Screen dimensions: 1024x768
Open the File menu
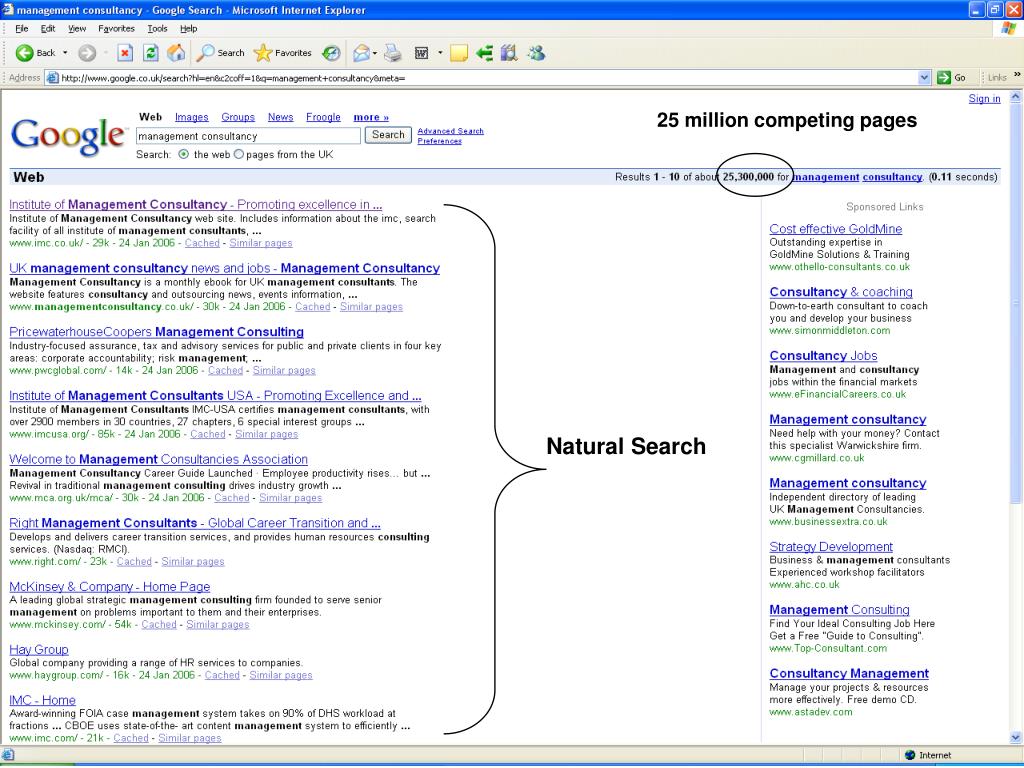pos(22,29)
